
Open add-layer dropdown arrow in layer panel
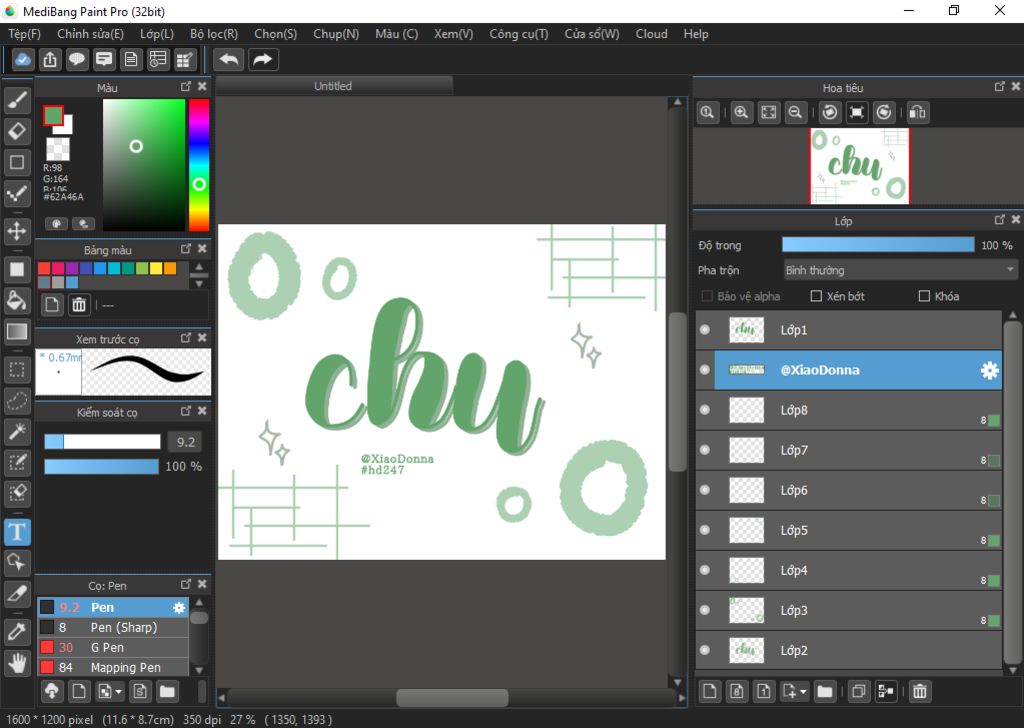pos(803,691)
